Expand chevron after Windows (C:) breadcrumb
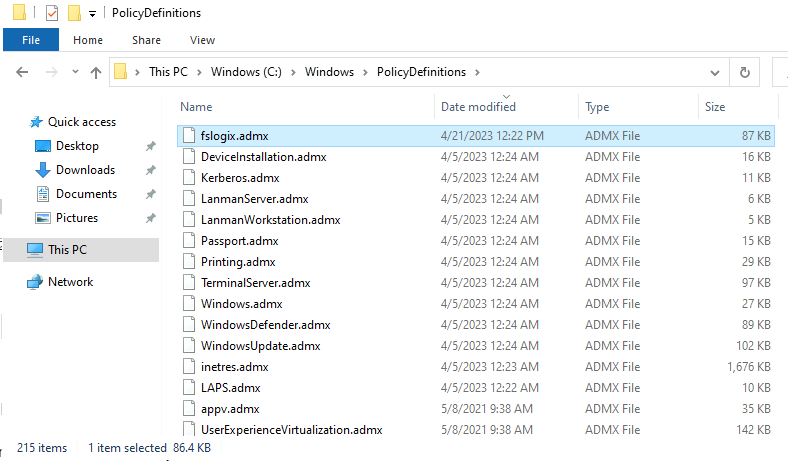The width and height of the screenshot is (788, 463). pos(293,72)
